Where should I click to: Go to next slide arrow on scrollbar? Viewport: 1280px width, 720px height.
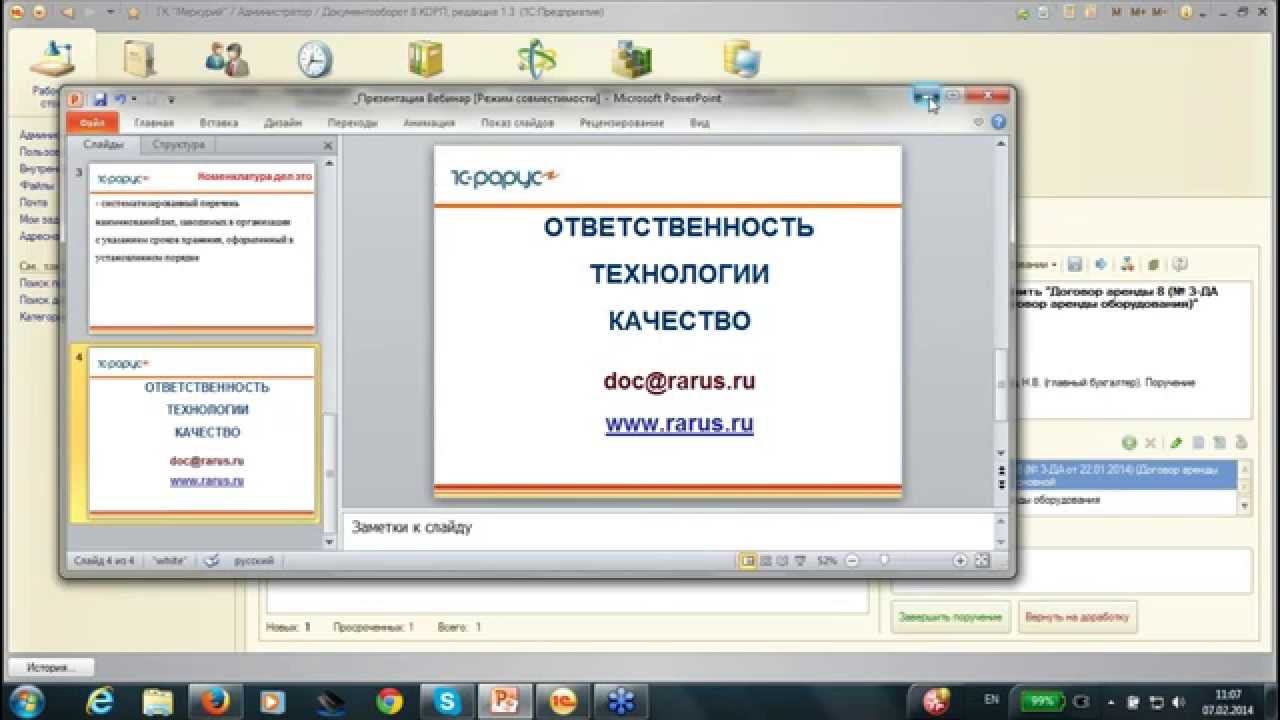click(x=1001, y=484)
